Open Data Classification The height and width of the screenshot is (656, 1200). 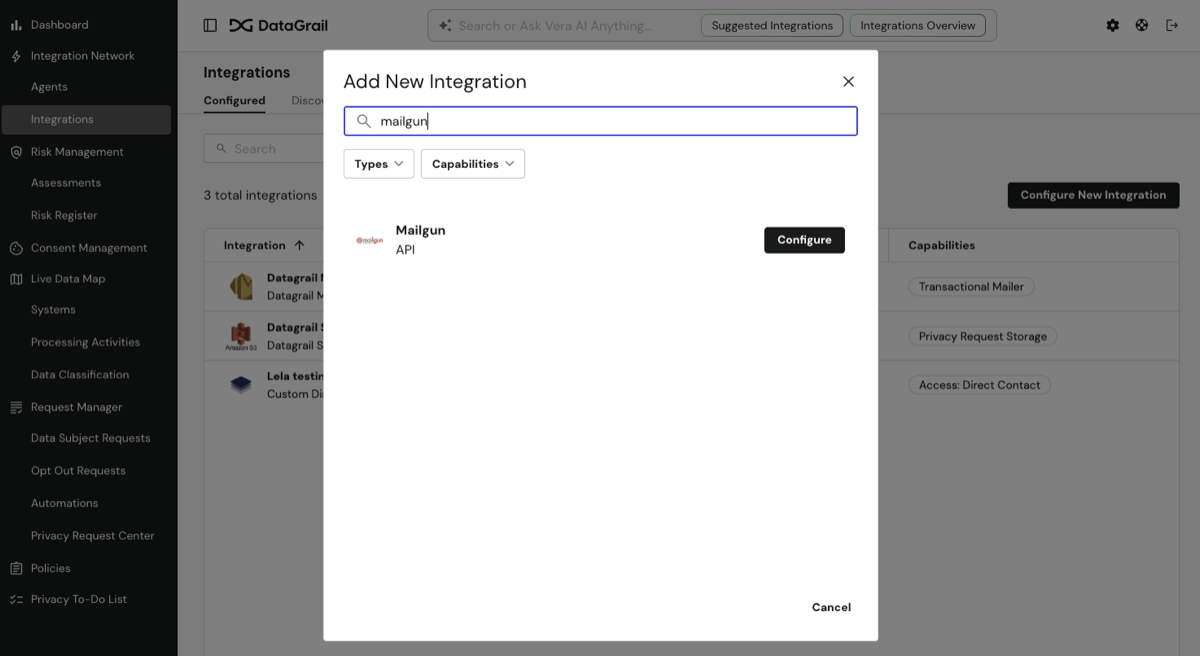(80, 375)
